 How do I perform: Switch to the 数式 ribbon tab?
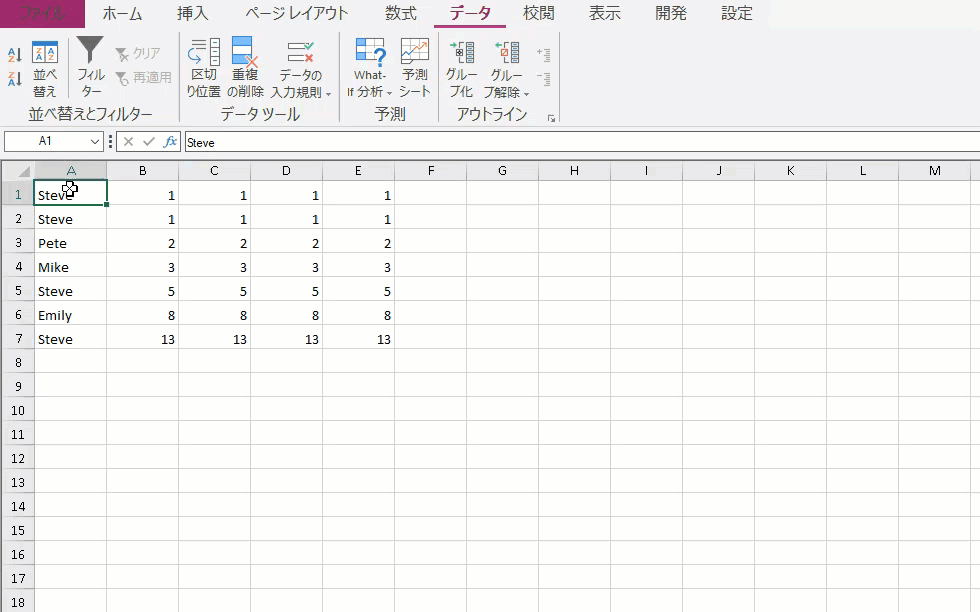(x=400, y=14)
